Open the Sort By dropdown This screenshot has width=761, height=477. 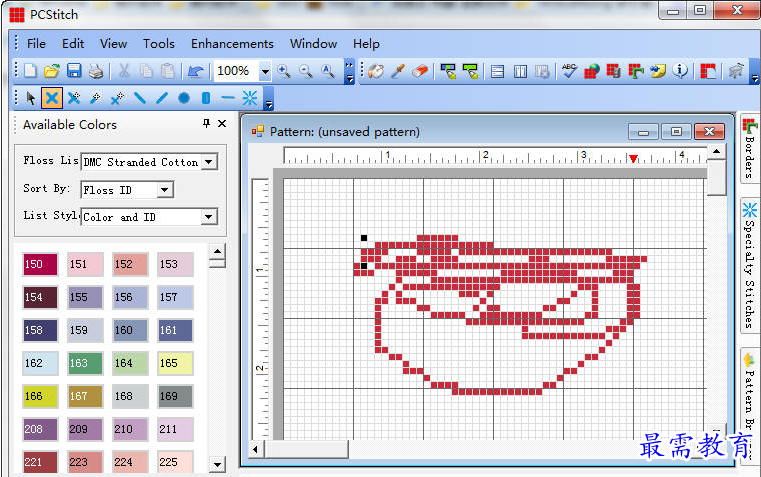click(165, 190)
